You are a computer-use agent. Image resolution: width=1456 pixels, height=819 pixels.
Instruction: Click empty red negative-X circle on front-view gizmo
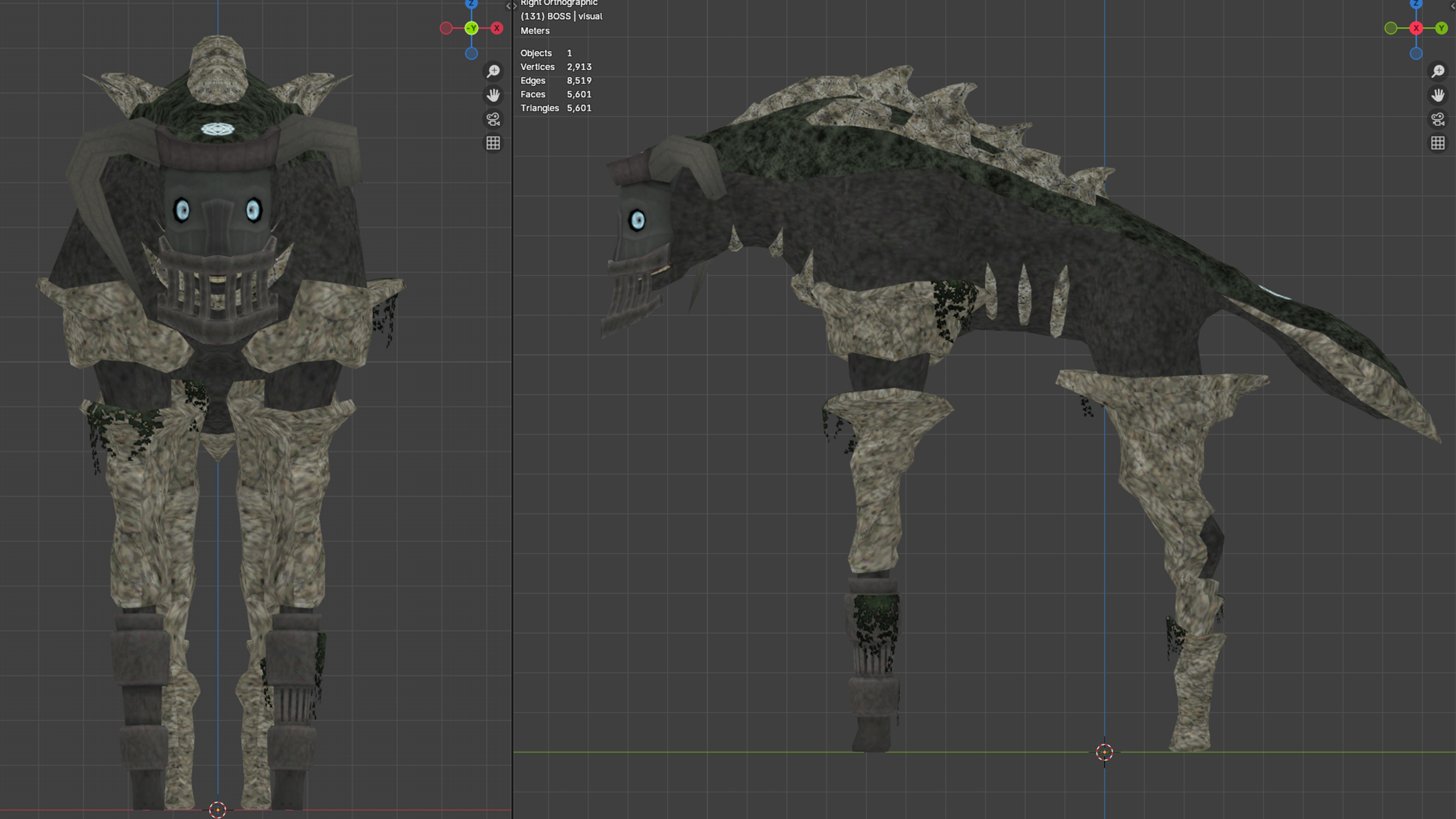(446, 28)
